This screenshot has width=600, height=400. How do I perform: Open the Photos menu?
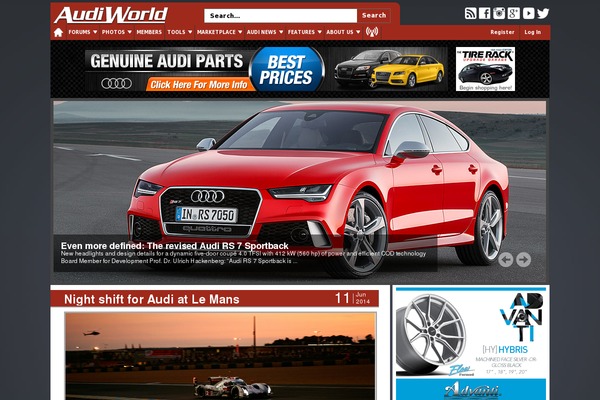pos(113,32)
